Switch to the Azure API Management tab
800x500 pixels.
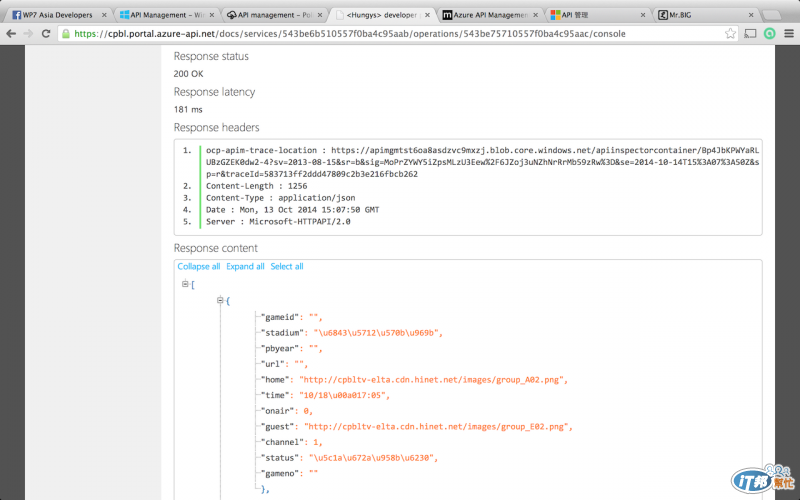coord(490,15)
